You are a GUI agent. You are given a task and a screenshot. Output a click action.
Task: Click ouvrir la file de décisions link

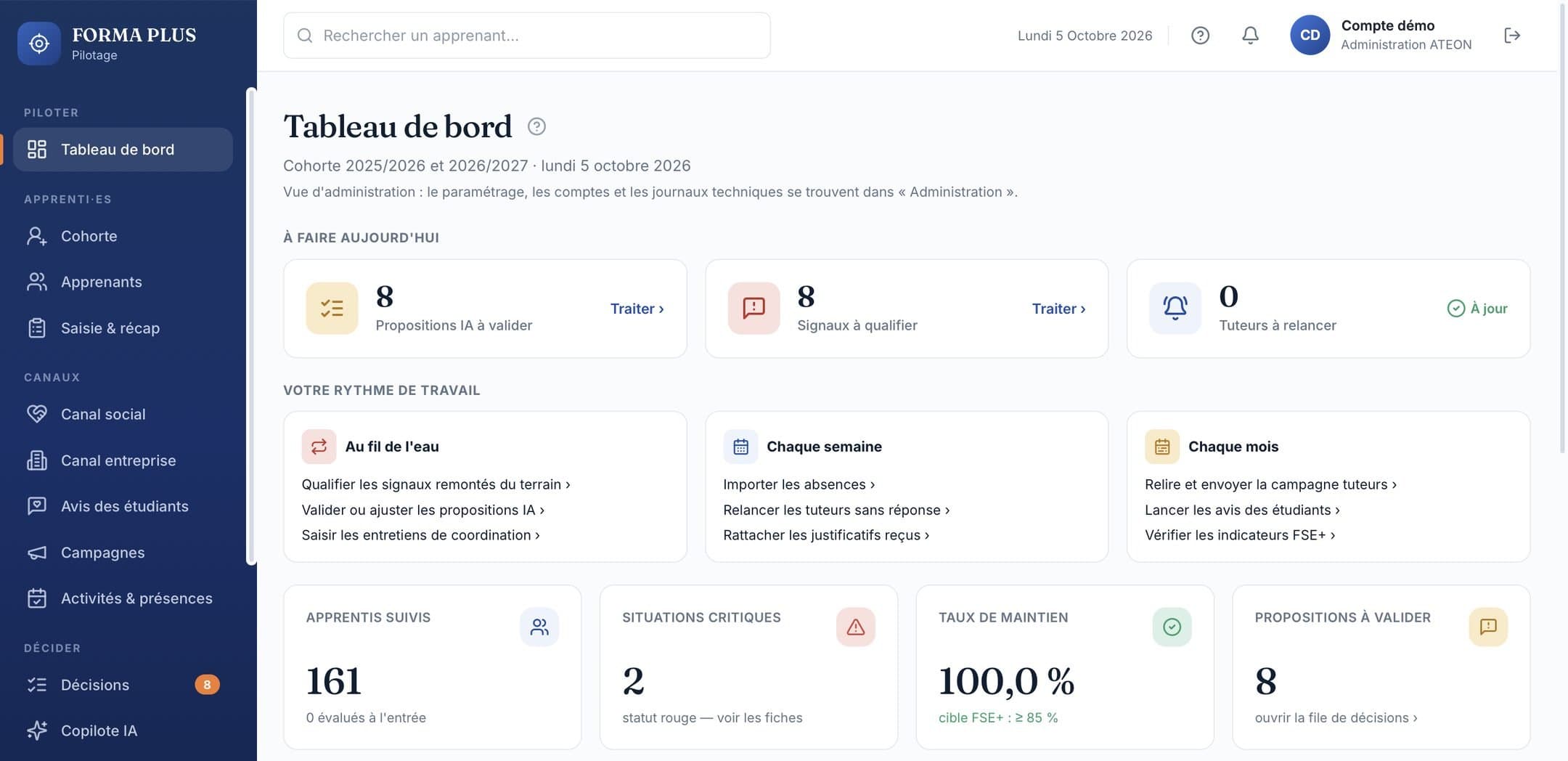[x=1336, y=717]
